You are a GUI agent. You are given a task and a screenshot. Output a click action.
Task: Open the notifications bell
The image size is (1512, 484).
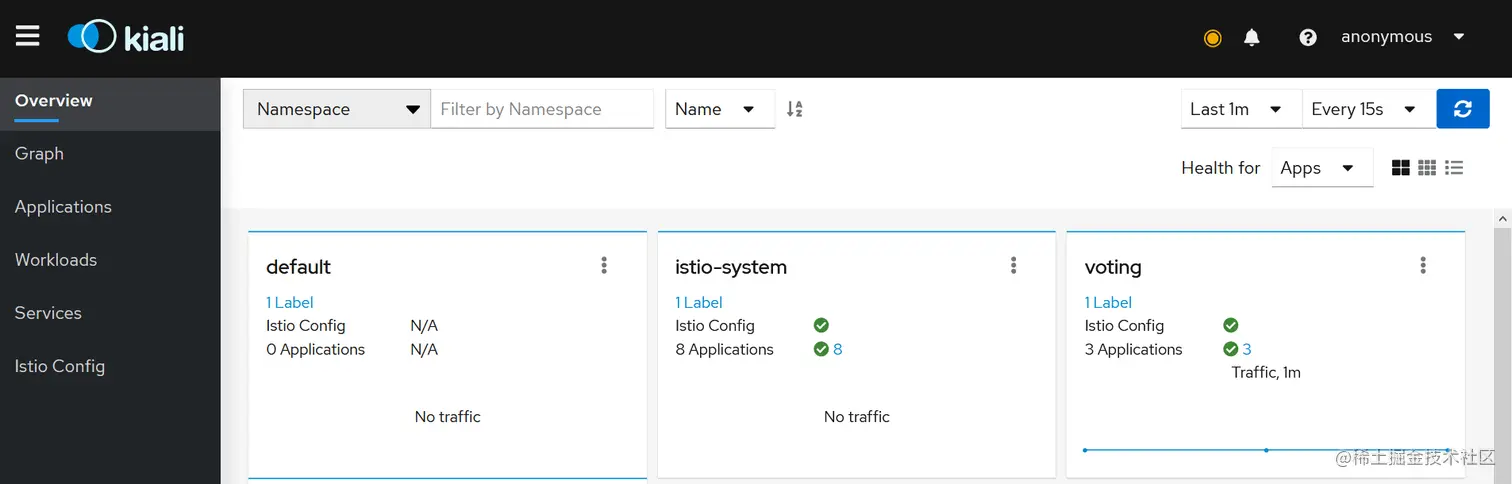point(1251,38)
